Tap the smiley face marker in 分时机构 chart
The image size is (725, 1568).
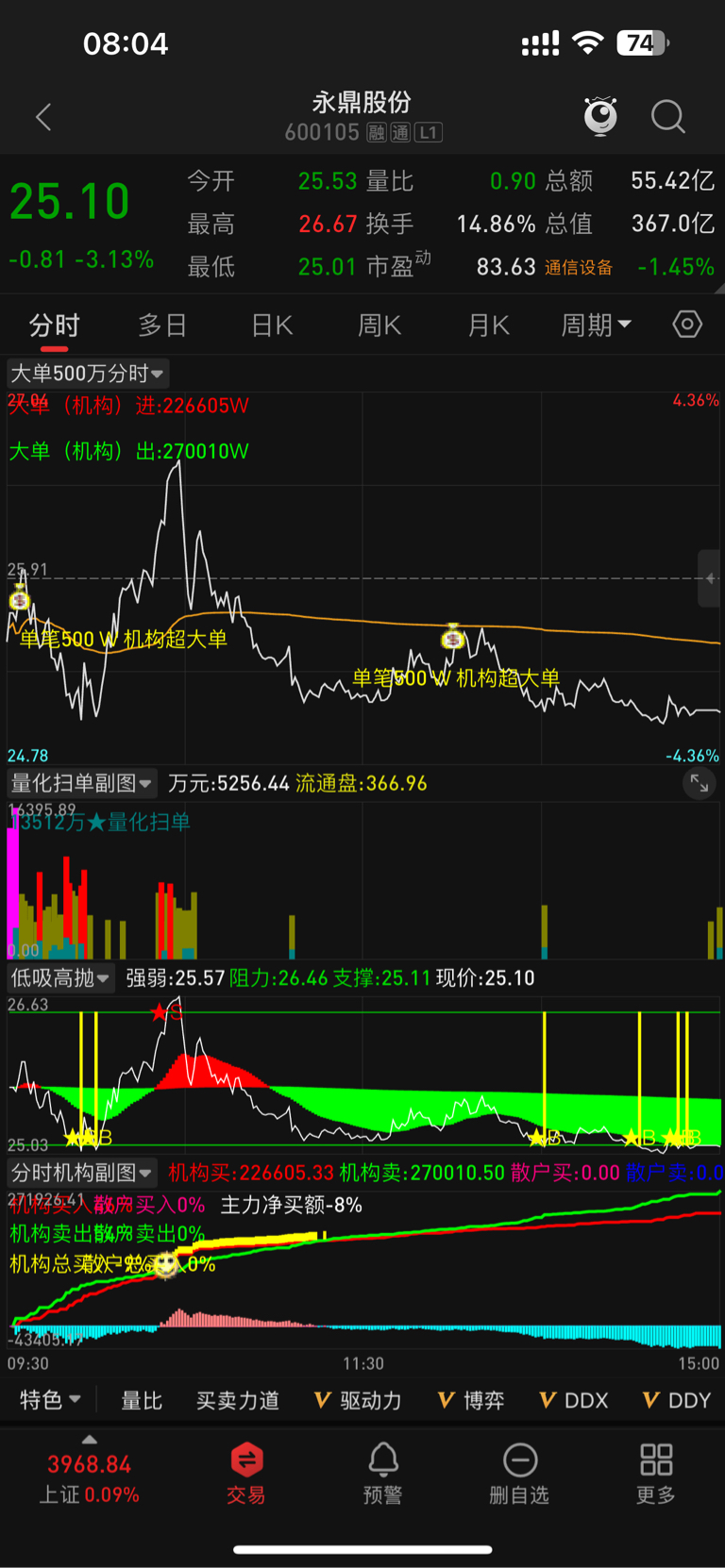(166, 1264)
